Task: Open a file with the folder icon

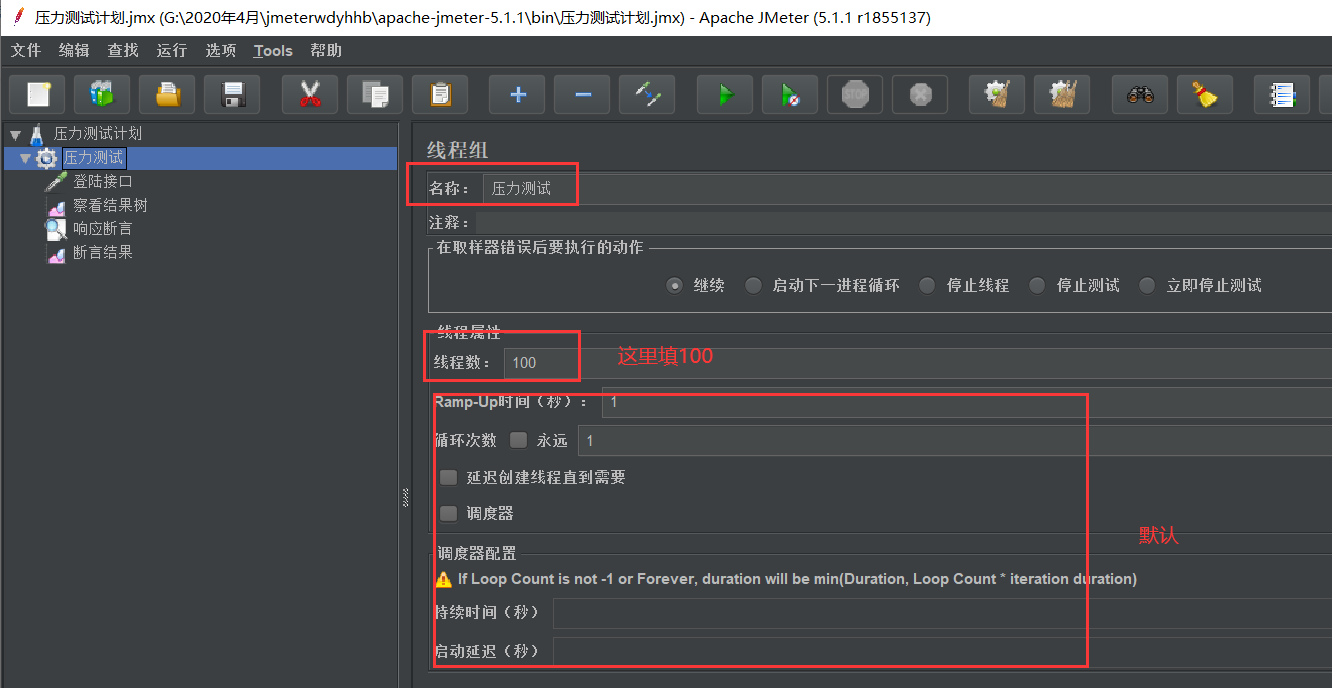Action: coord(168,95)
